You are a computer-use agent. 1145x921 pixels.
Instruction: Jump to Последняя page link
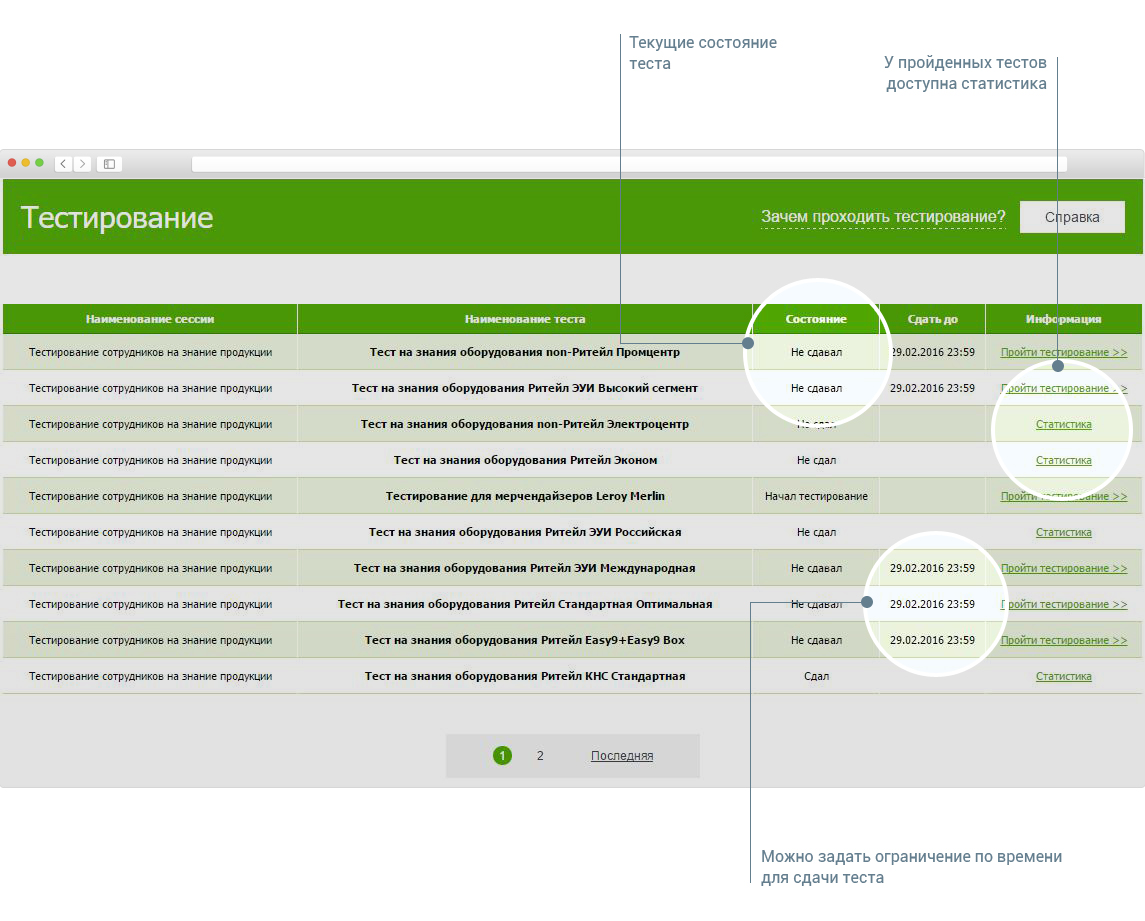point(621,756)
